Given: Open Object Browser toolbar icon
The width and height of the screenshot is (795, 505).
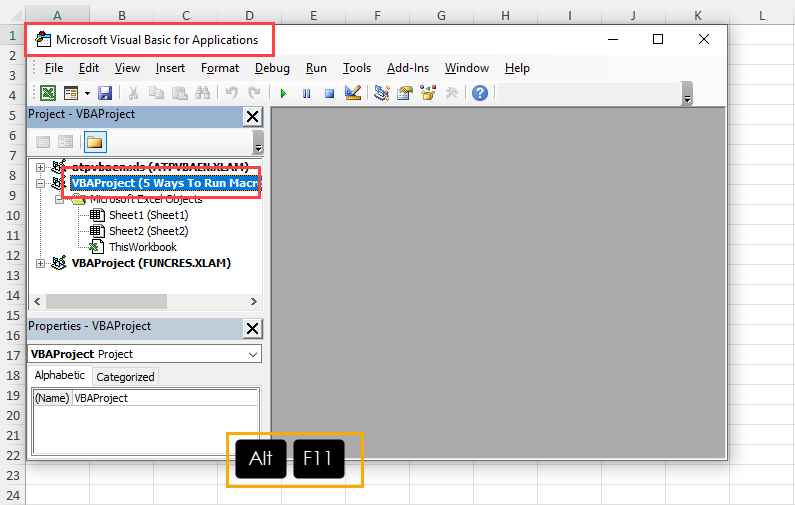Looking at the screenshot, I should pos(428,93).
